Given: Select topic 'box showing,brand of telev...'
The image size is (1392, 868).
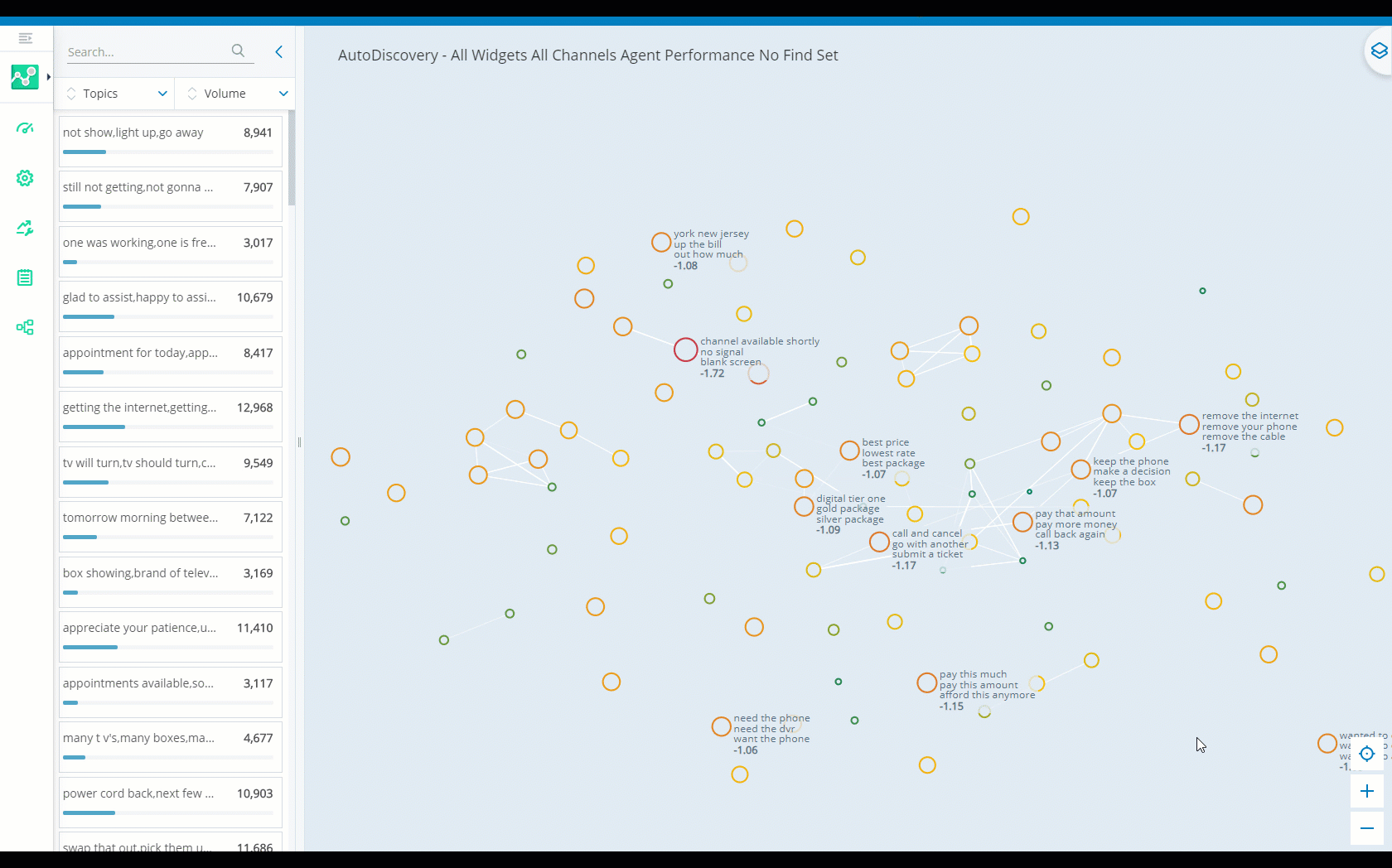Looking at the screenshot, I should (x=171, y=582).
